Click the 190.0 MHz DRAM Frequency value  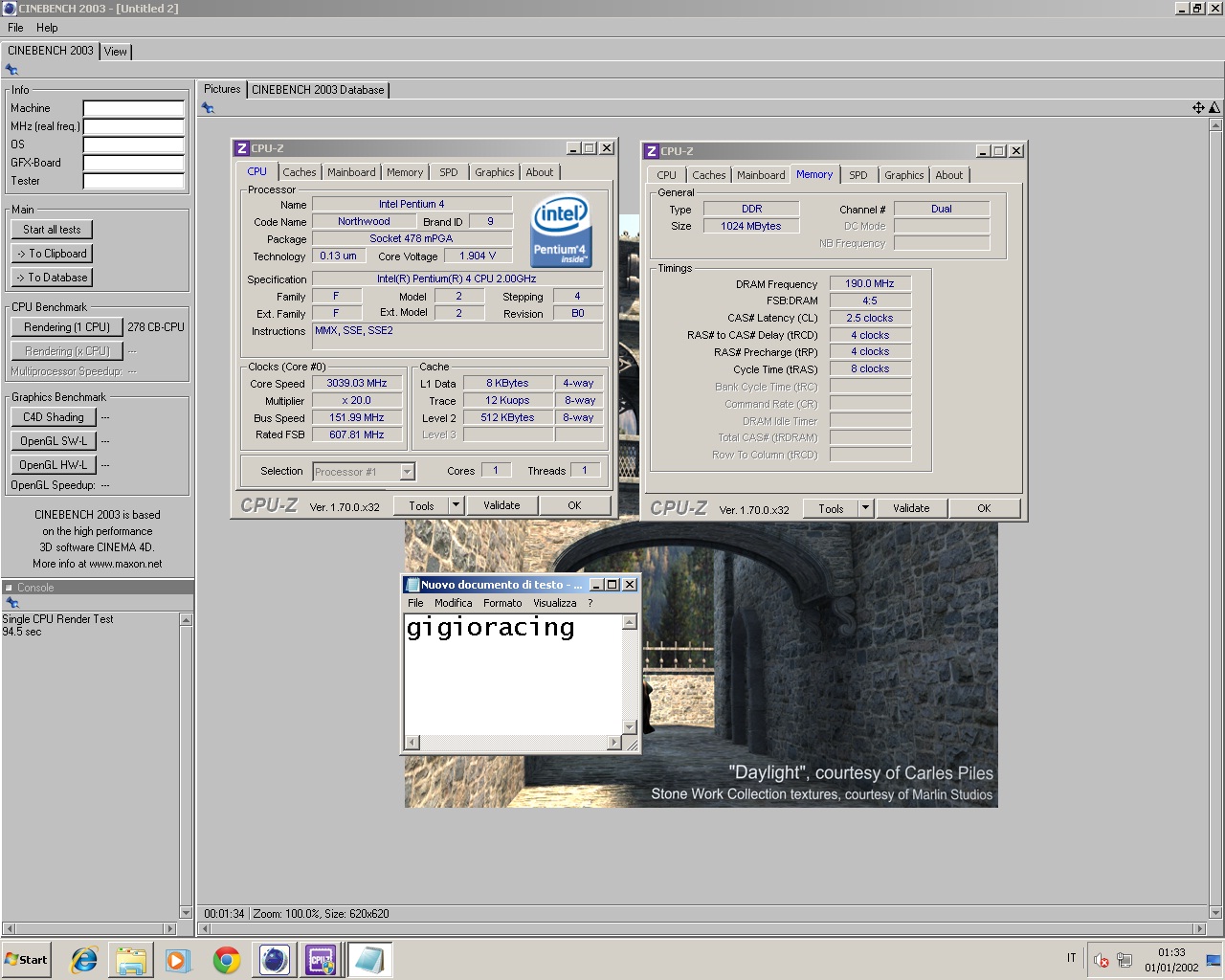(870, 283)
